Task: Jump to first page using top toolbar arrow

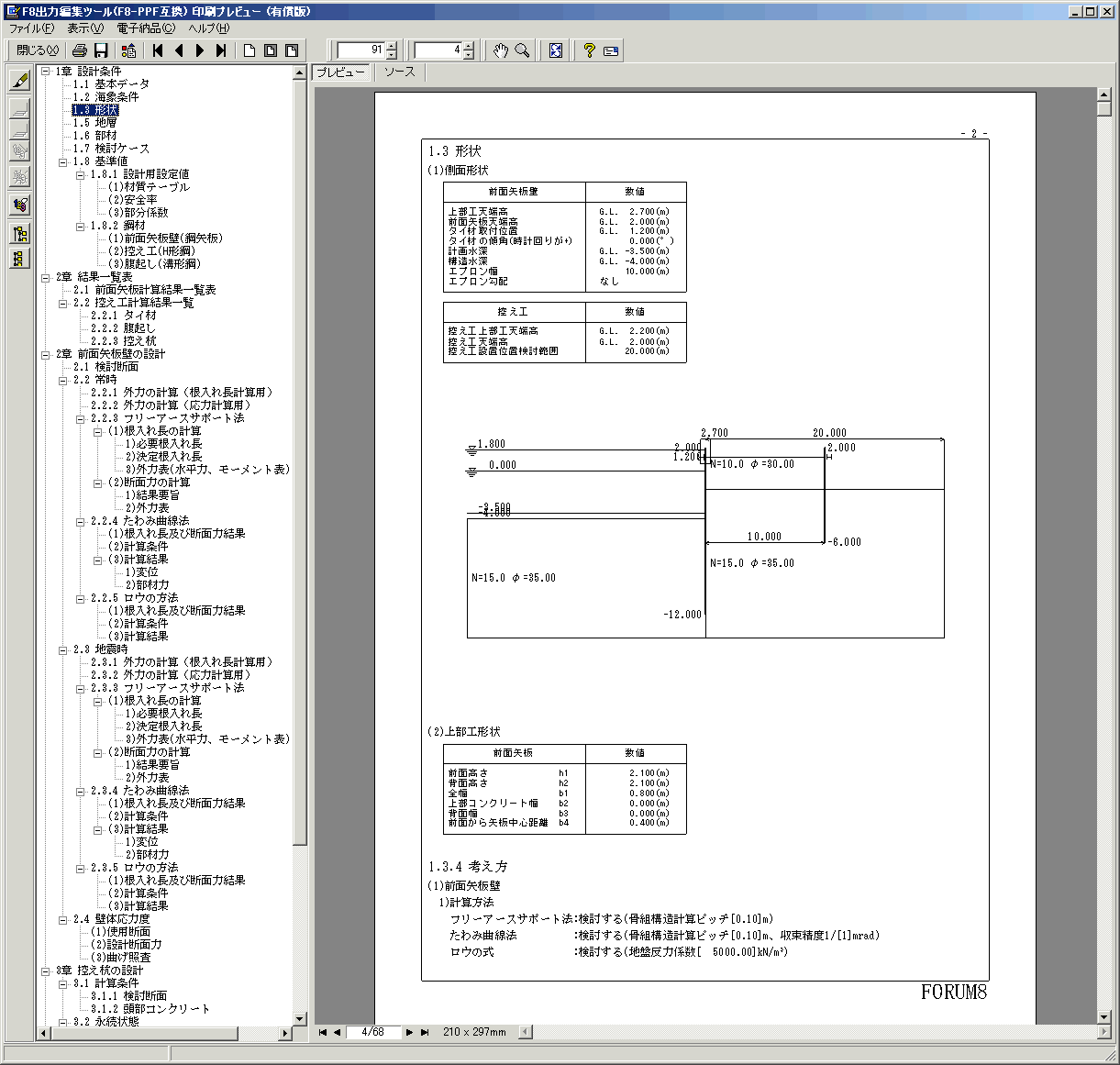Action: coord(158,50)
